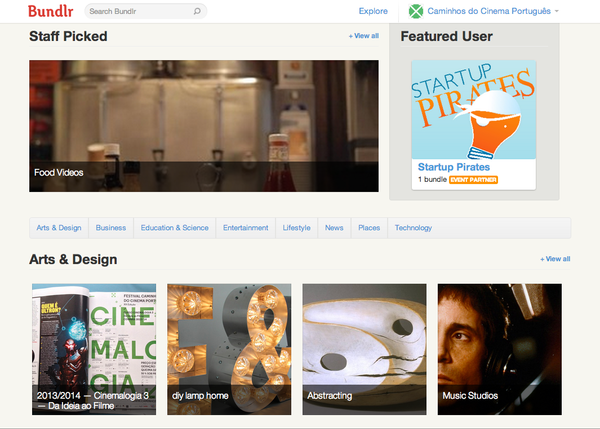
Task: Type in the Search Bundlr field
Action: coord(138,12)
